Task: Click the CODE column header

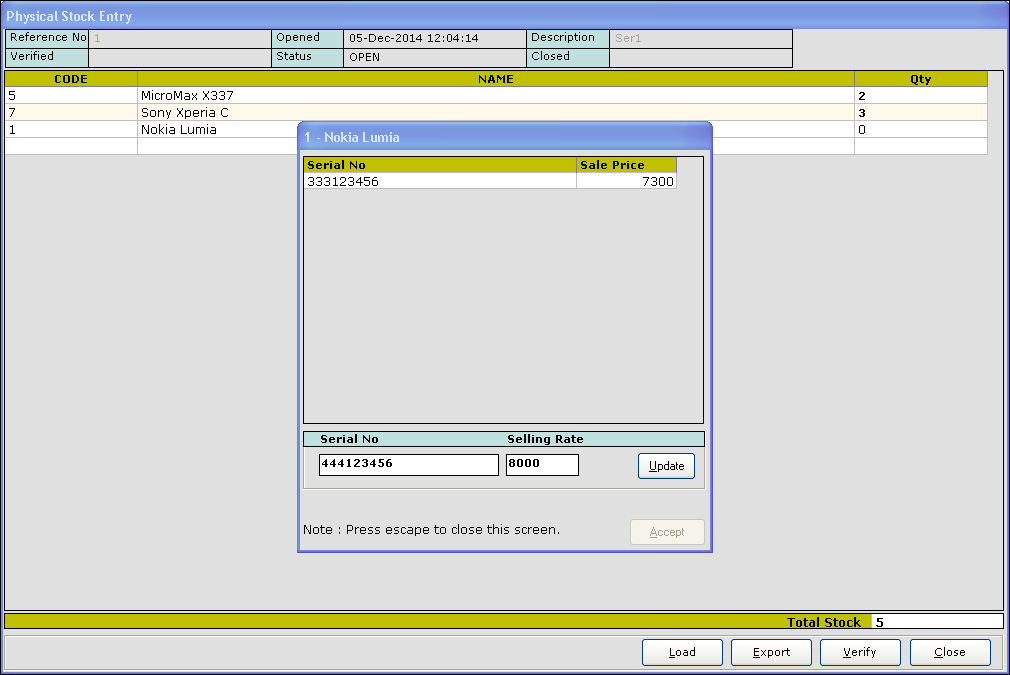Action: click(71, 79)
